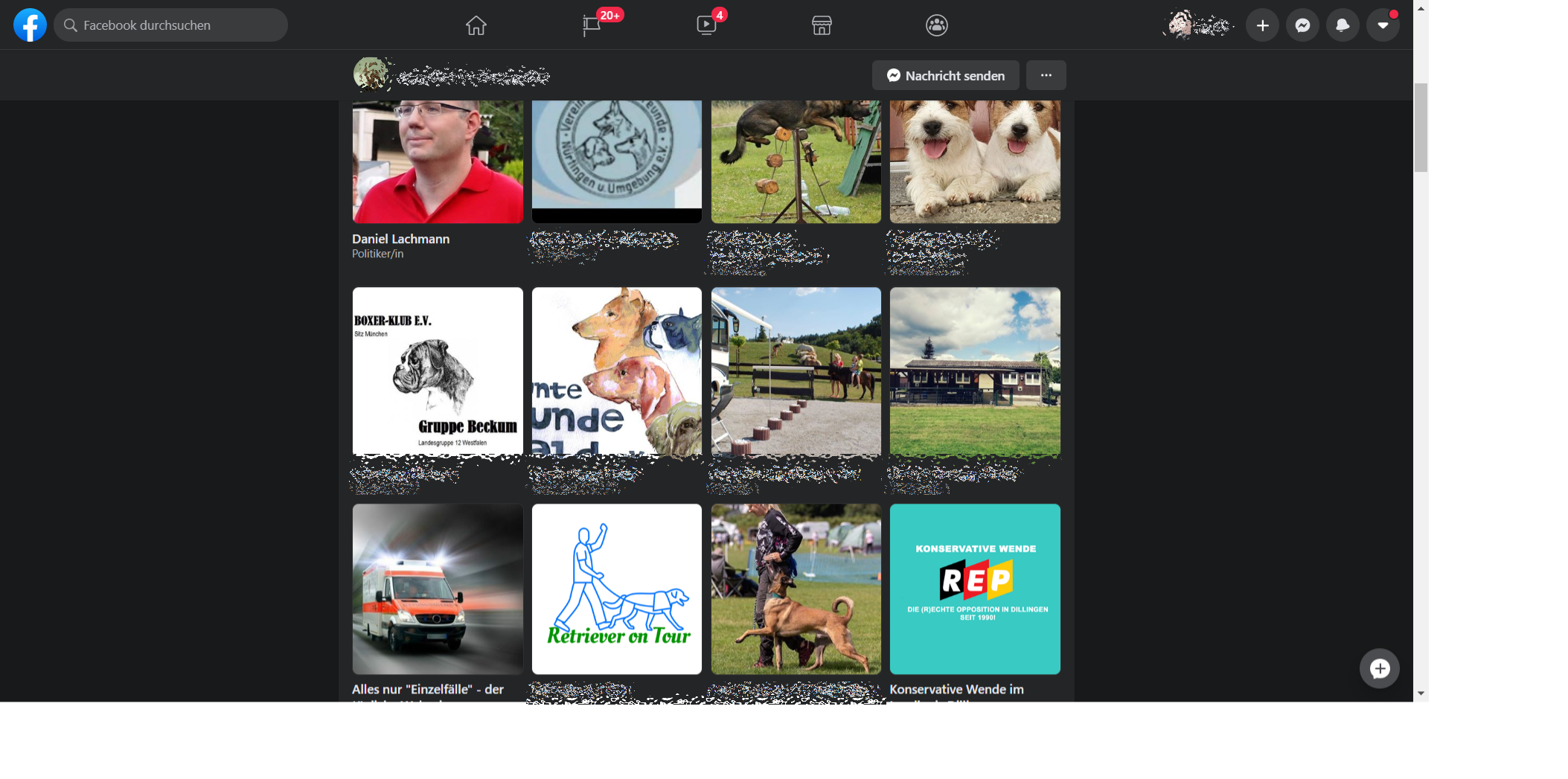The height and width of the screenshot is (779, 1568).
Task: Open the Groups icon
Action: click(937, 25)
